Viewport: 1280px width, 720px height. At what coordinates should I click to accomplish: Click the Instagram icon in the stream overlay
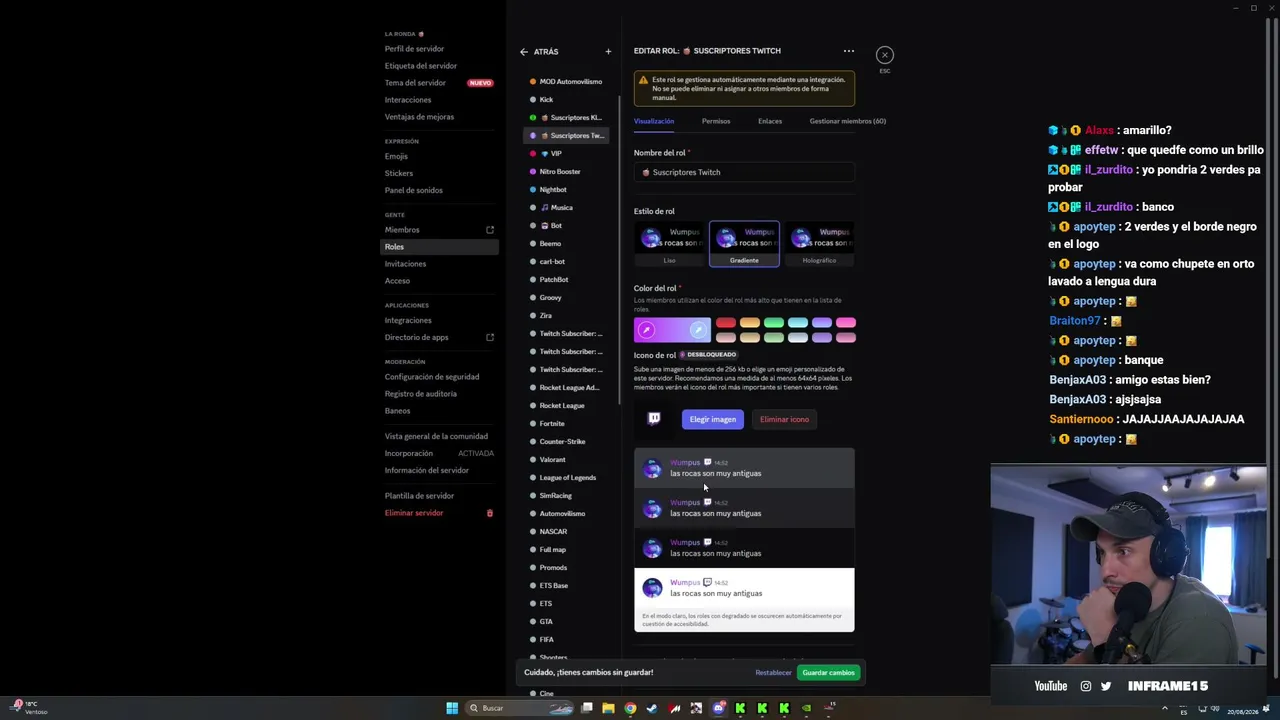tap(1086, 686)
